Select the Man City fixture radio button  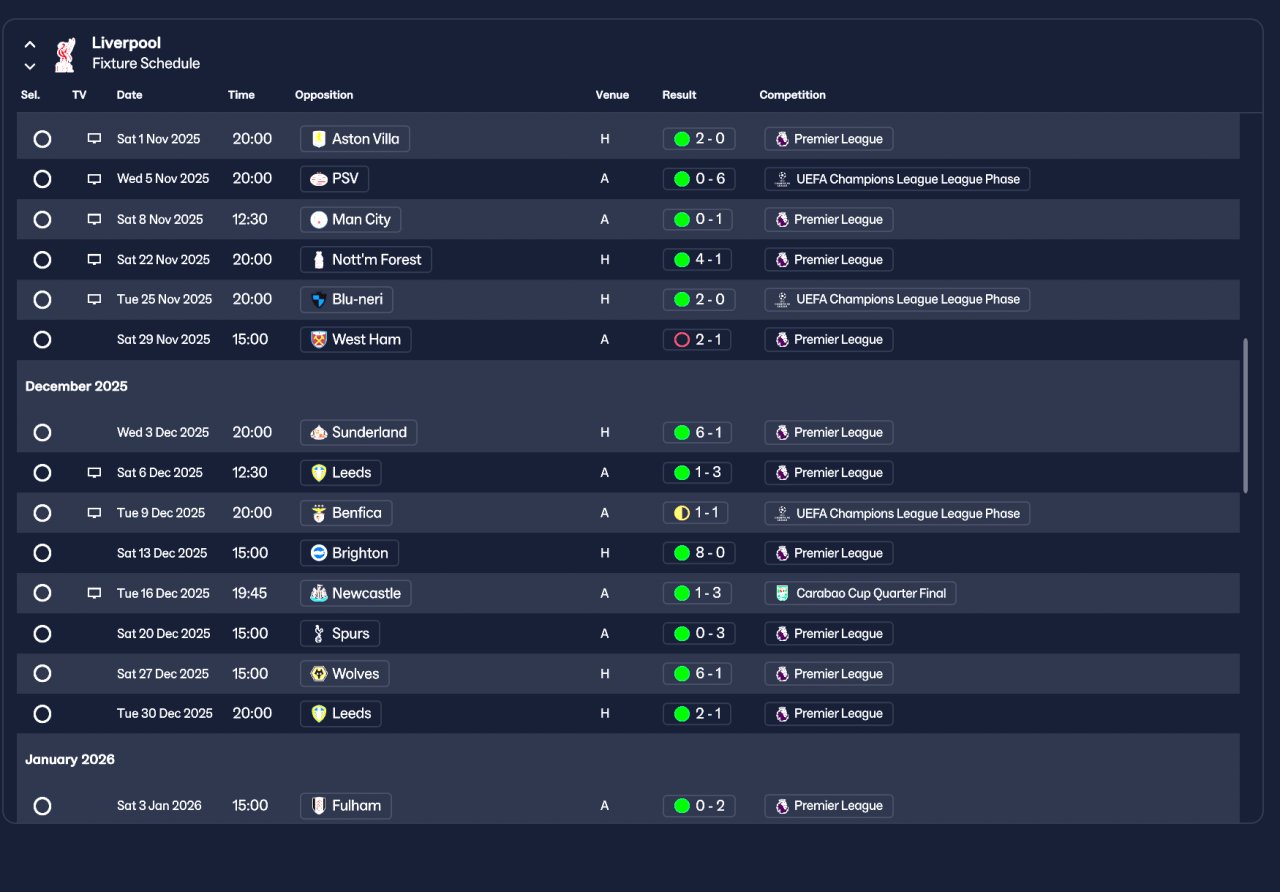coord(42,219)
